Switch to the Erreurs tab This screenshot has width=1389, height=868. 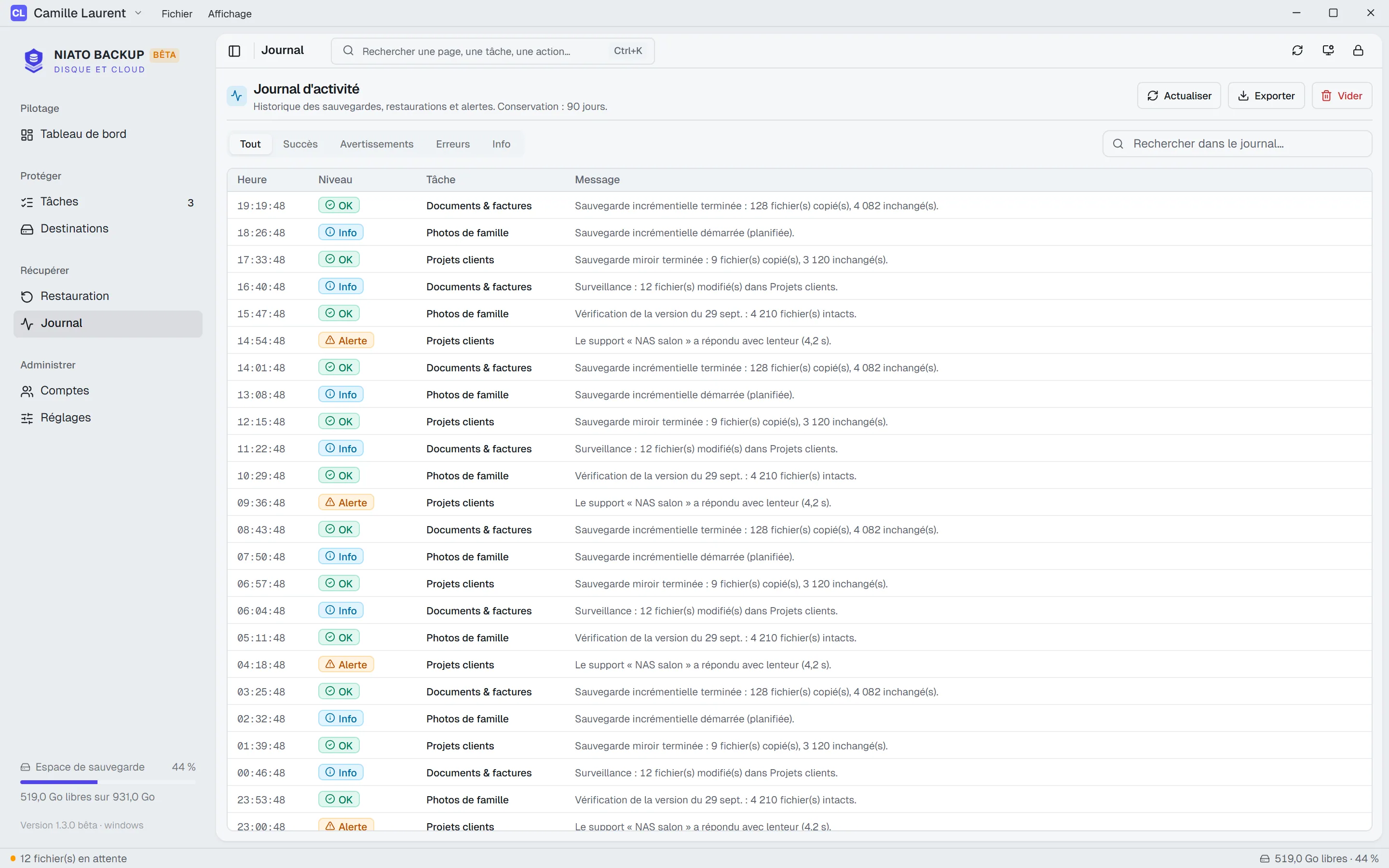[x=453, y=144]
